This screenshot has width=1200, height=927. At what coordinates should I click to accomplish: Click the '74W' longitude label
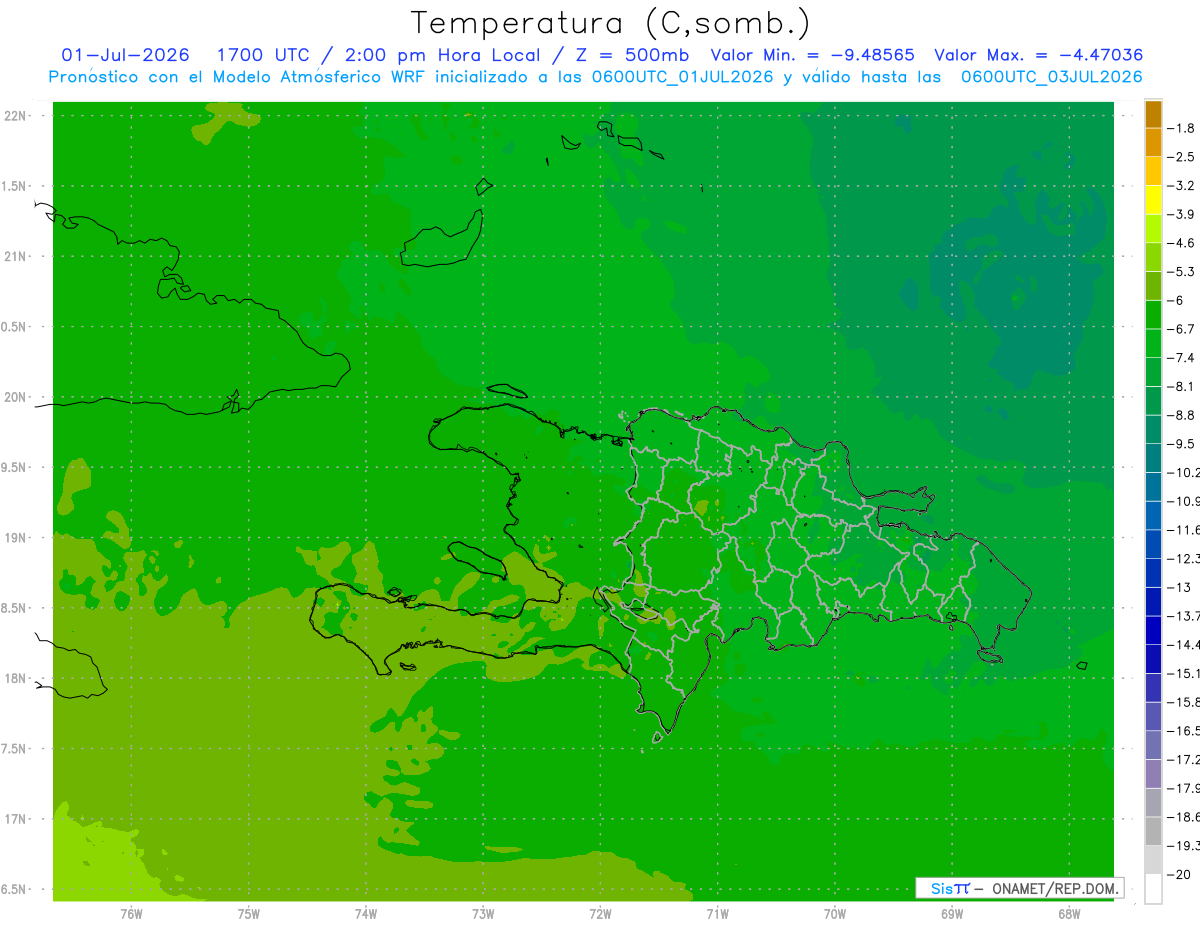tap(366, 913)
